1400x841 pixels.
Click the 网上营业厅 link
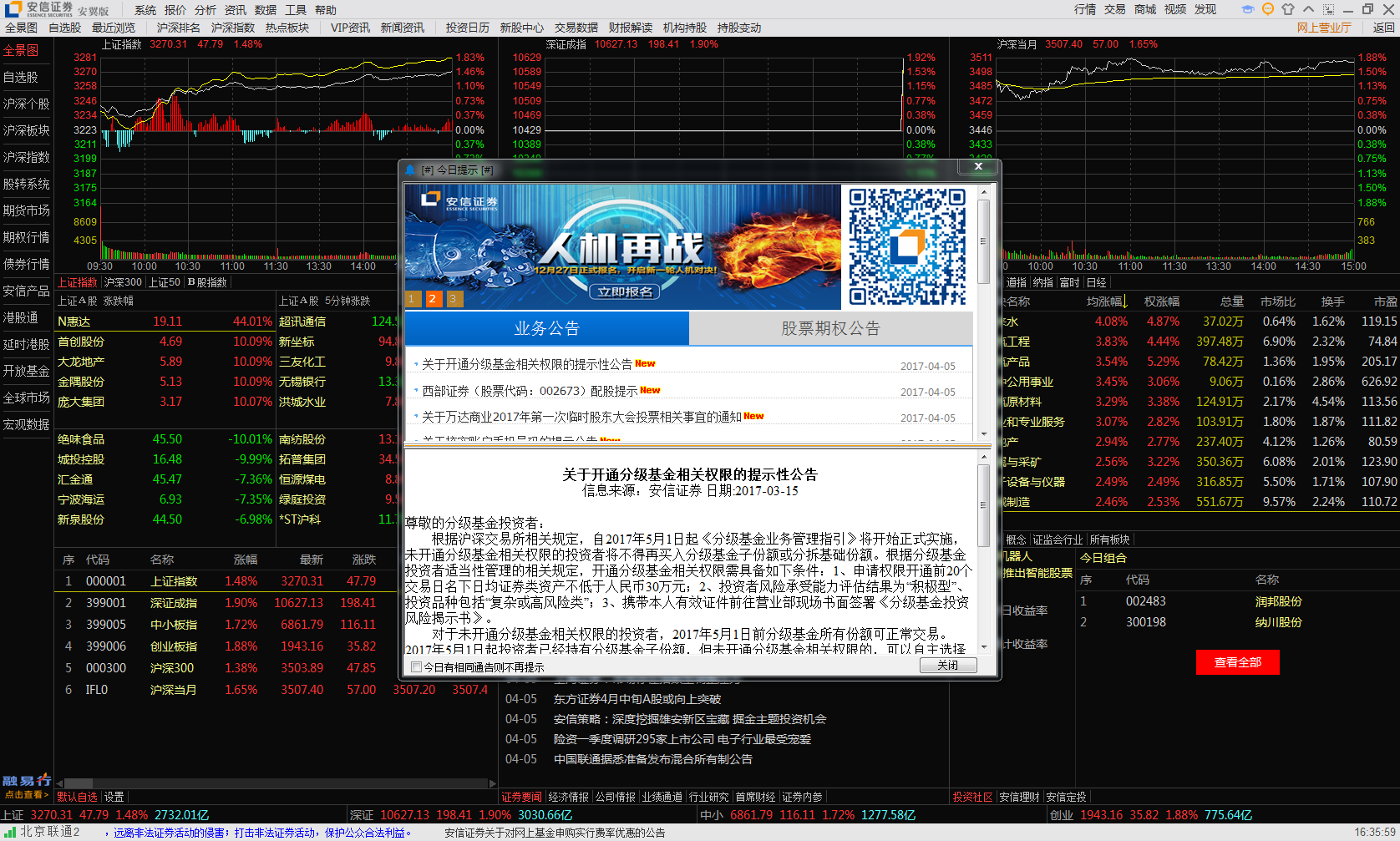(1324, 28)
